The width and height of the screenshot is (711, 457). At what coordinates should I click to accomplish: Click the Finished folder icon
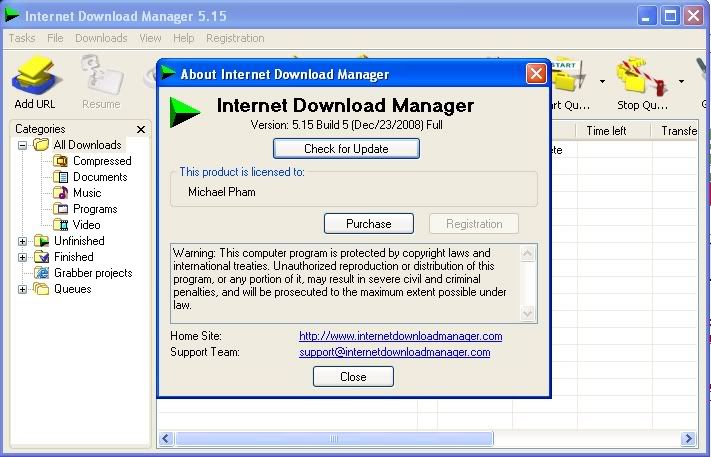(x=41, y=257)
